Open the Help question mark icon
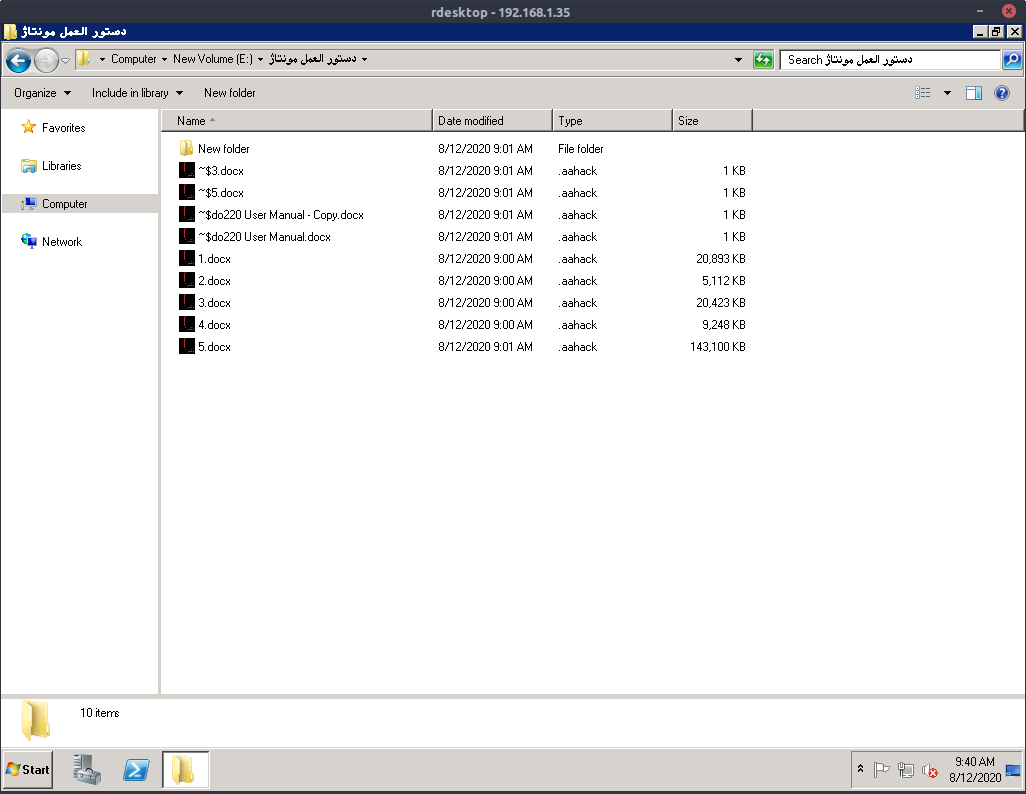 1002,93
